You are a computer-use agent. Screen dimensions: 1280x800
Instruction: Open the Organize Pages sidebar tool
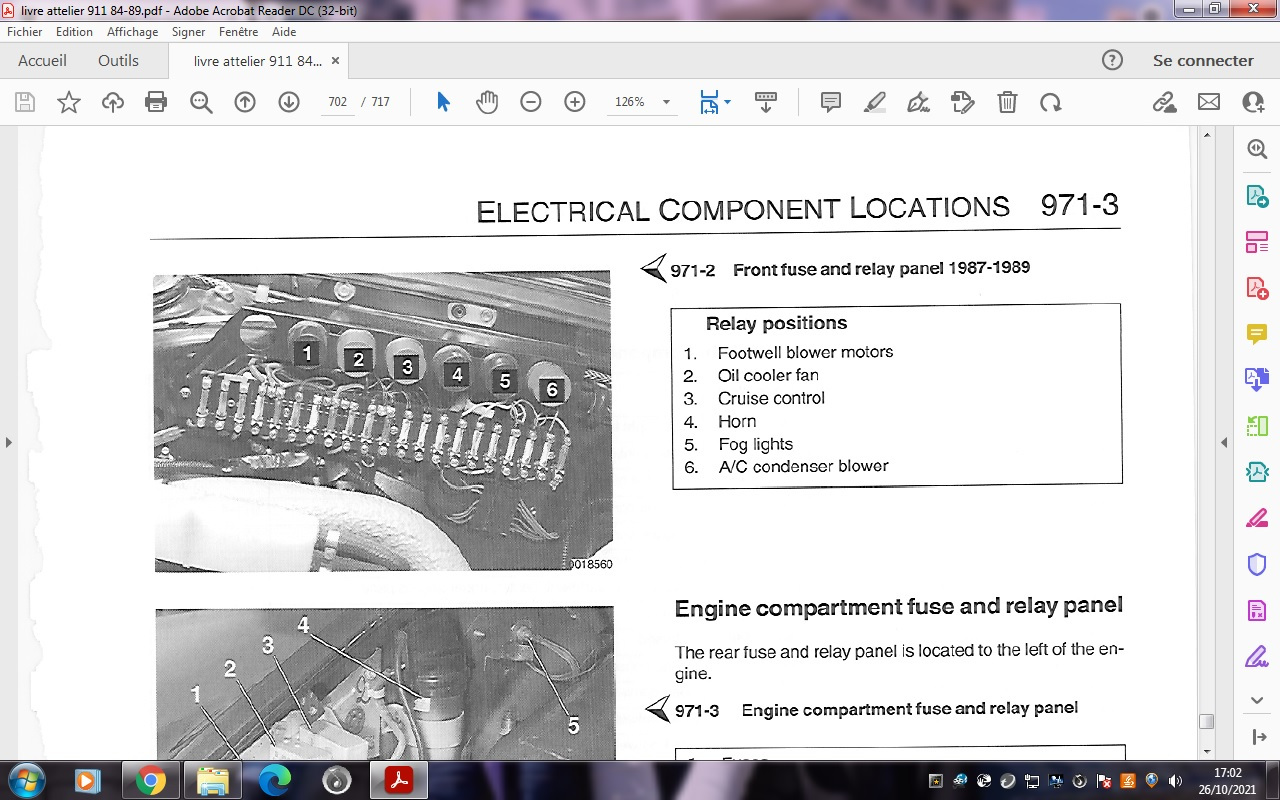tap(1257, 242)
